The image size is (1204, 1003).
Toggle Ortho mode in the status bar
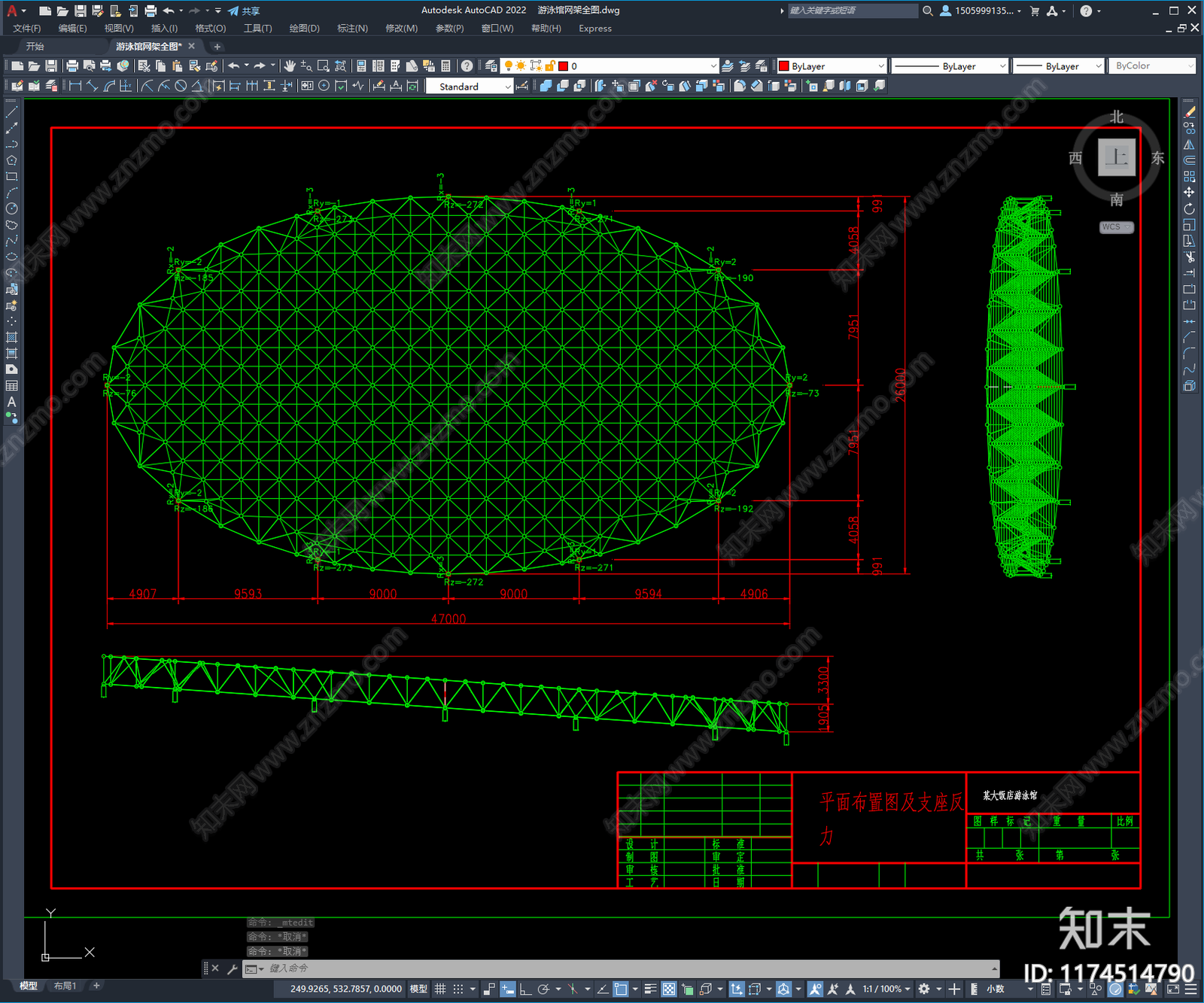525,989
